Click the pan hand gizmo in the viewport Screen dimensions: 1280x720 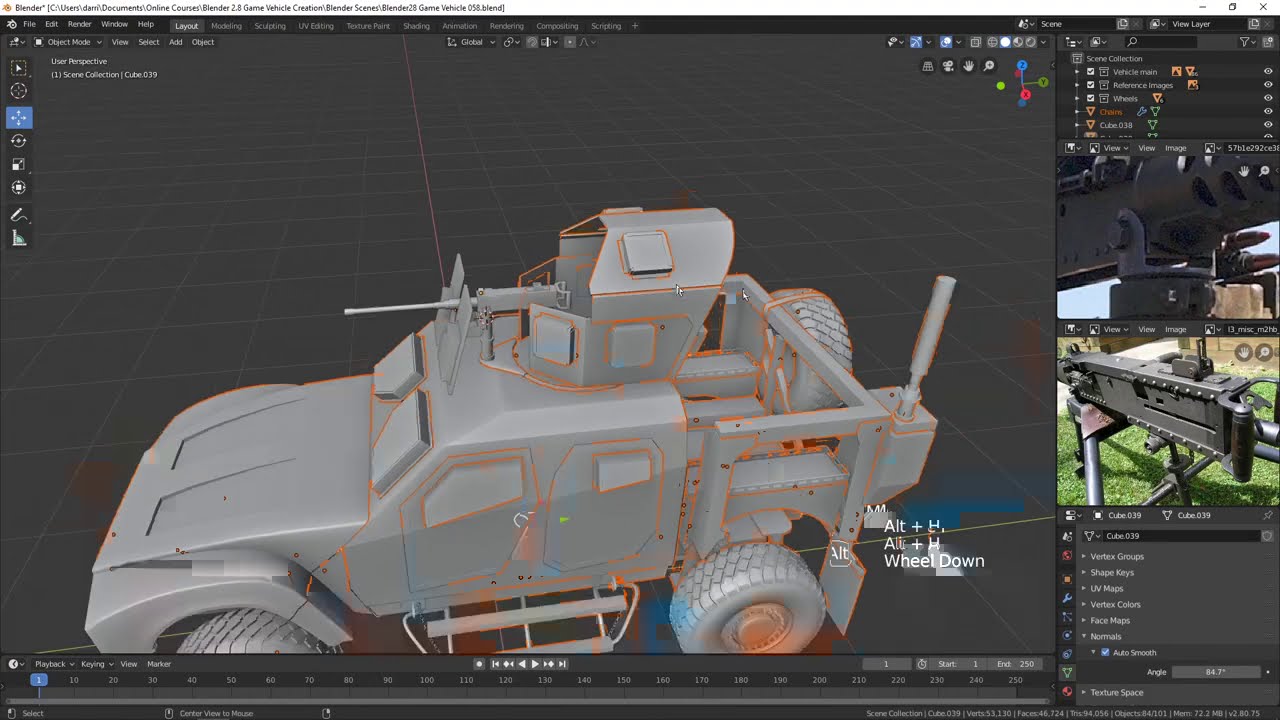coord(968,66)
